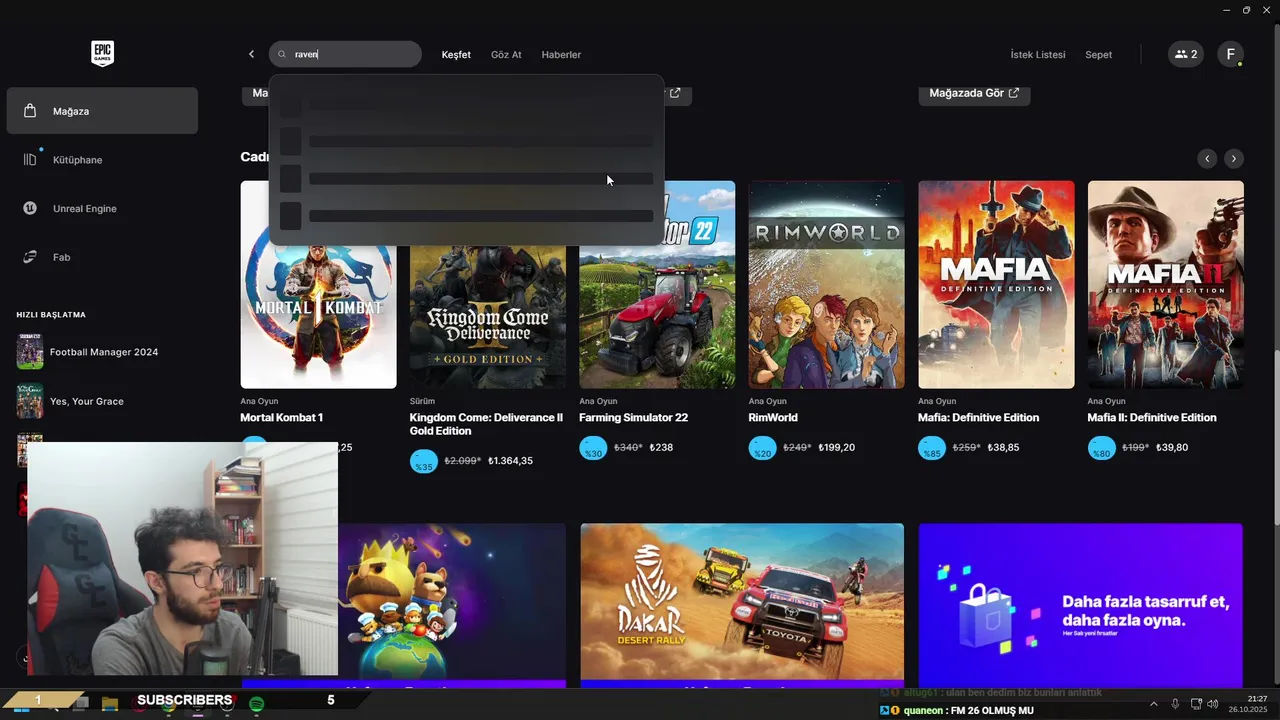
Task: Click external link icon on Mağazada Gör
Action: [x=1014, y=93]
